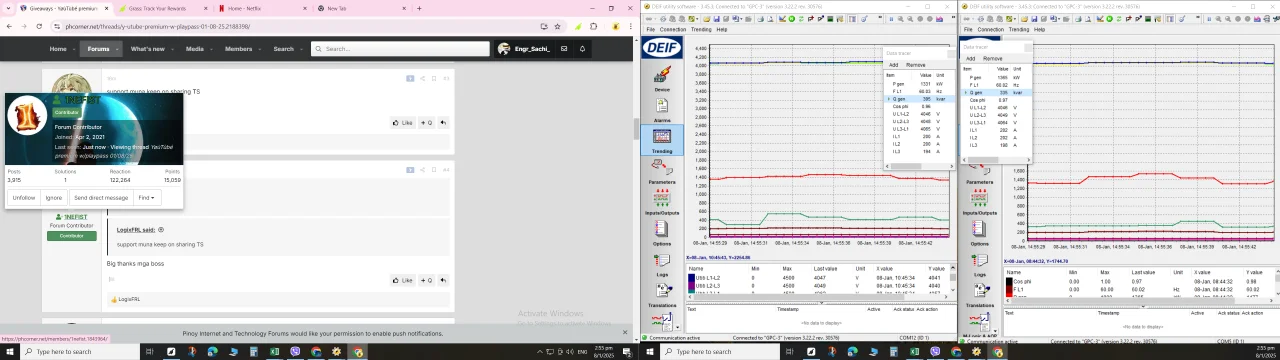This screenshot has width=1280, height=360.
Task: Open a new browser tab
Action: [419, 8]
